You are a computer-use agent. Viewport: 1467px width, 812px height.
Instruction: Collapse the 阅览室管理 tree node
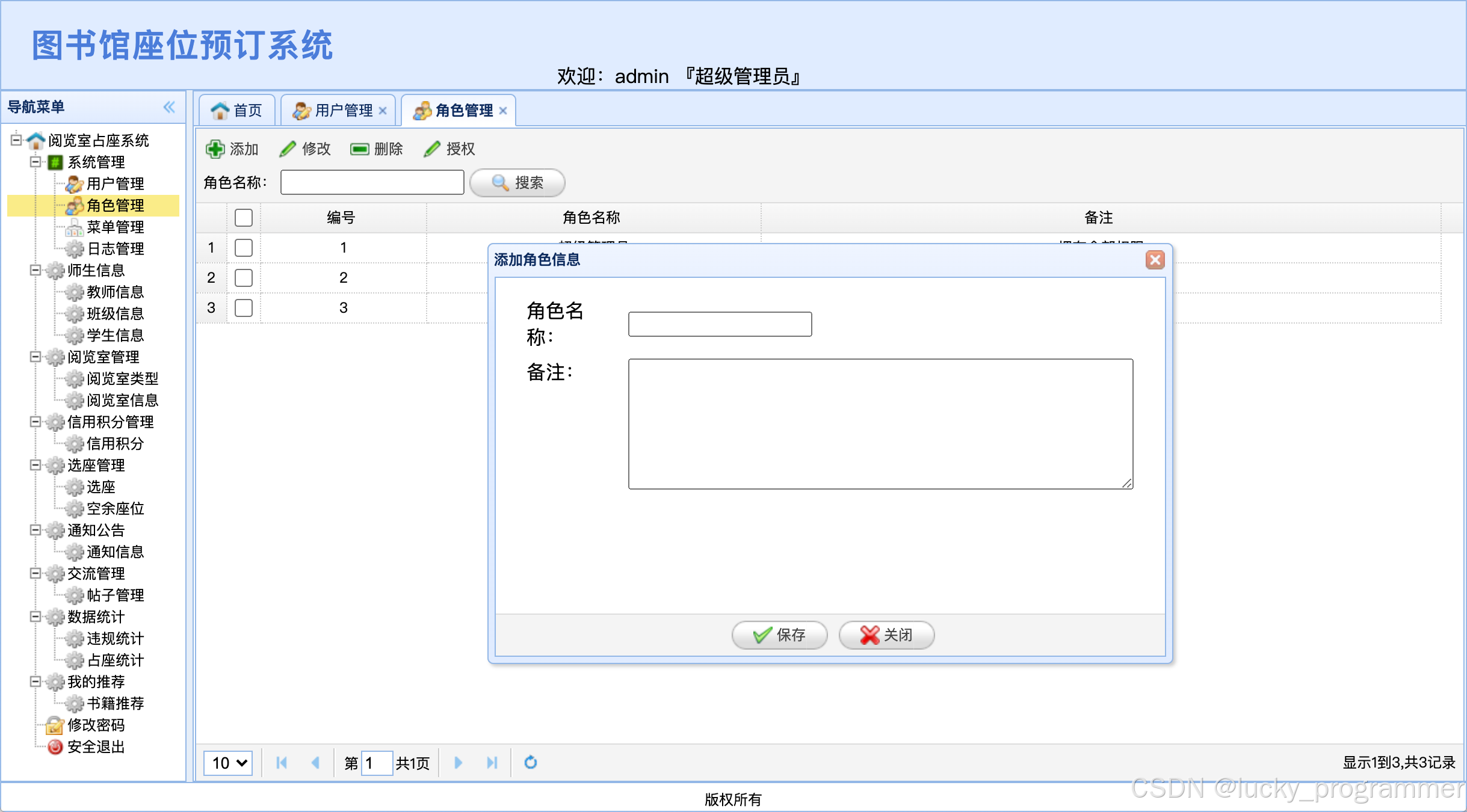tap(36, 357)
